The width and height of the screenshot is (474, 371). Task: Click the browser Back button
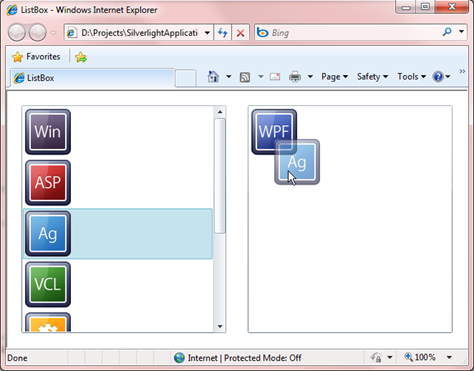pyautogui.click(x=17, y=33)
